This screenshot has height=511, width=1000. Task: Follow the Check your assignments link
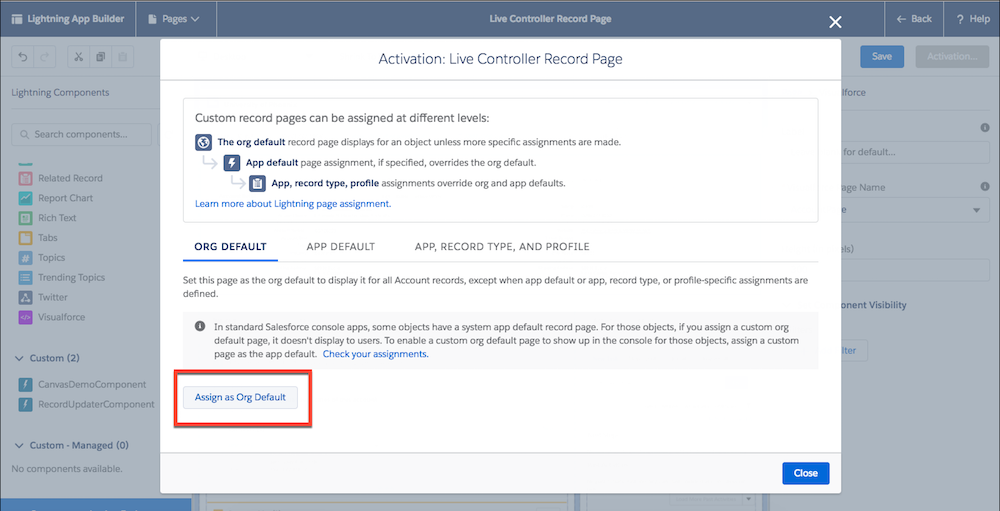click(x=376, y=353)
